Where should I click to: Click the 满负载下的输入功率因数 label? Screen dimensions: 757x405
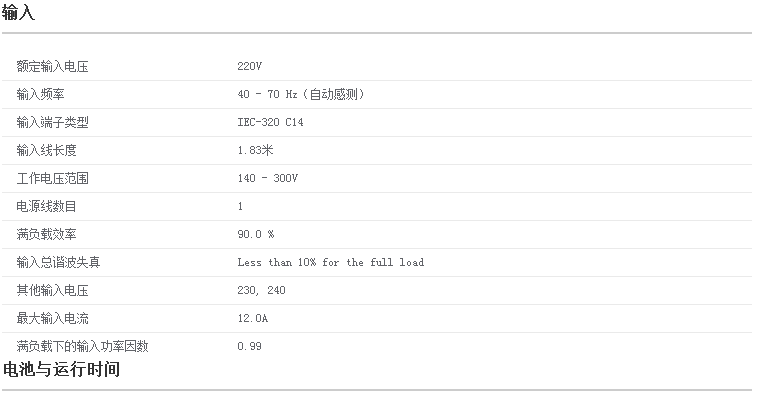click(82, 346)
